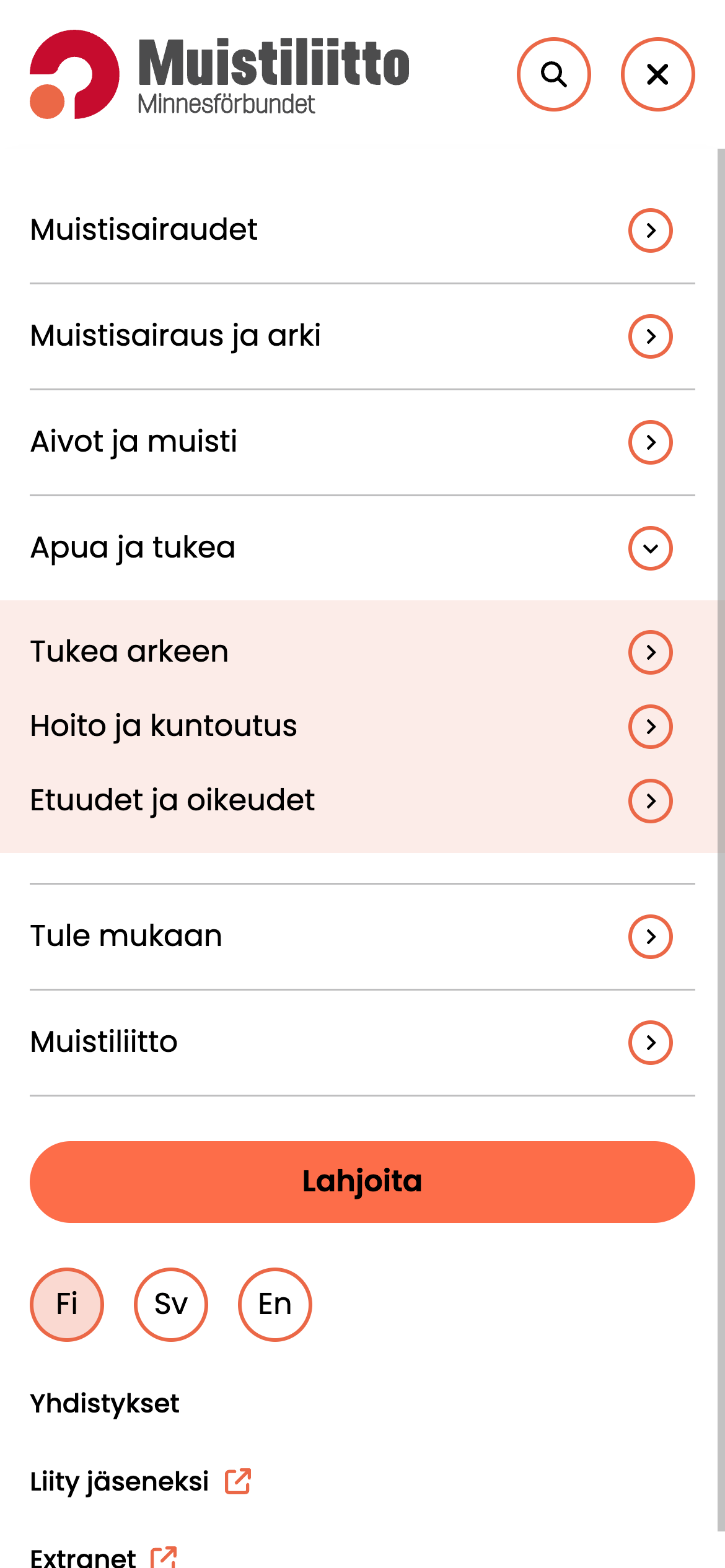Open Muistiliitto menu item text

point(103,1042)
